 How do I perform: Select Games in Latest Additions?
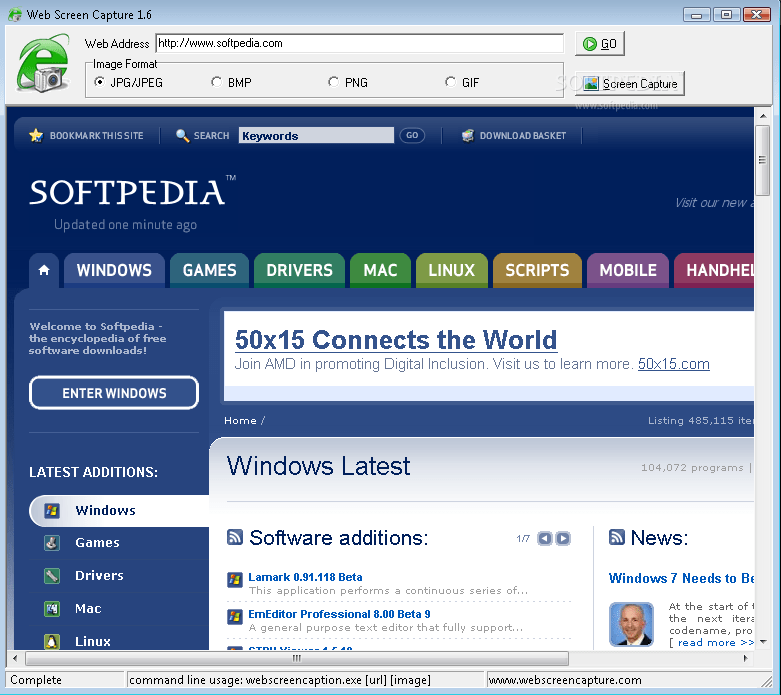point(98,543)
